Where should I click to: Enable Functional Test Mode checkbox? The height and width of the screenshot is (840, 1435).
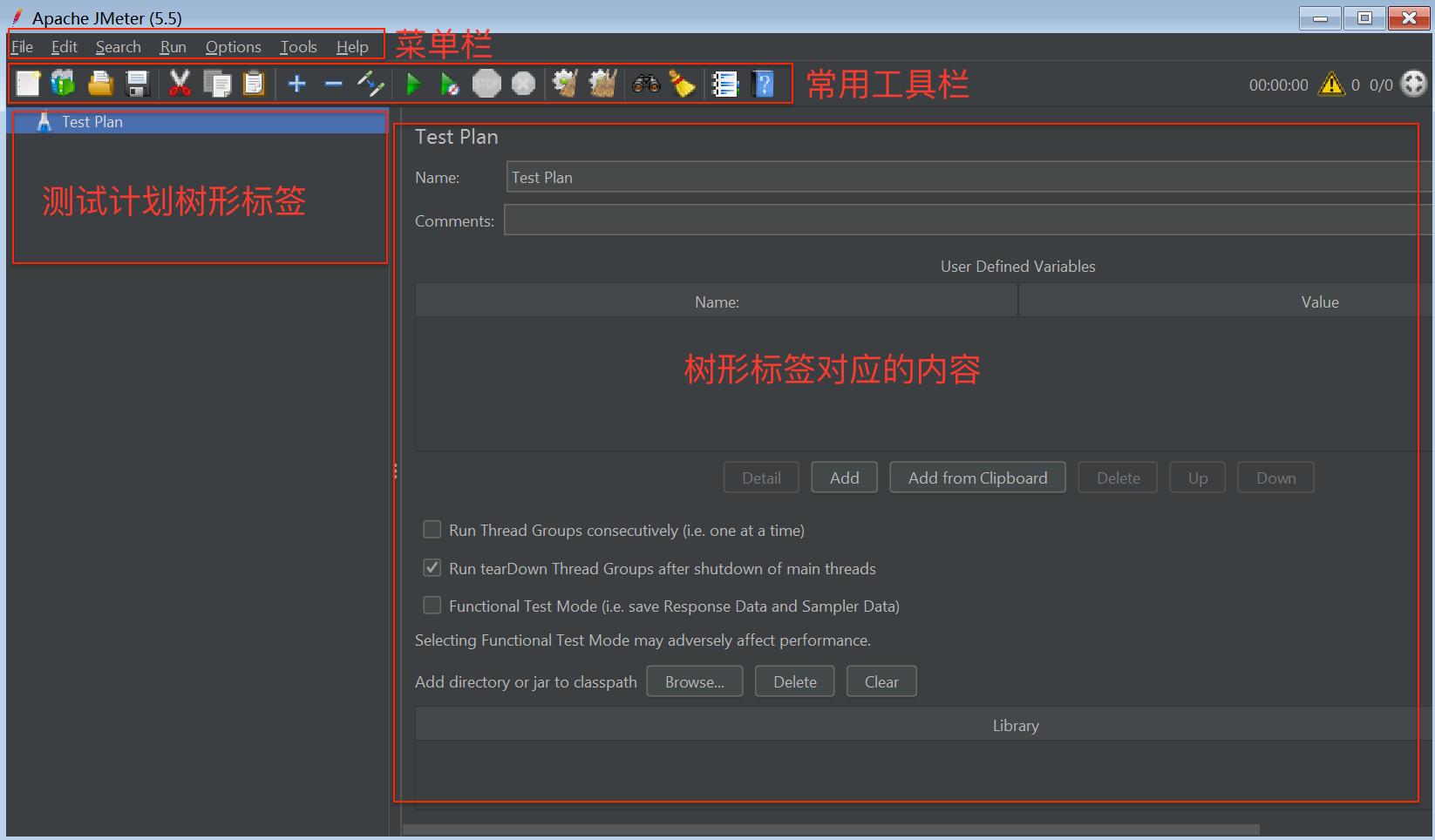pos(432,606)
